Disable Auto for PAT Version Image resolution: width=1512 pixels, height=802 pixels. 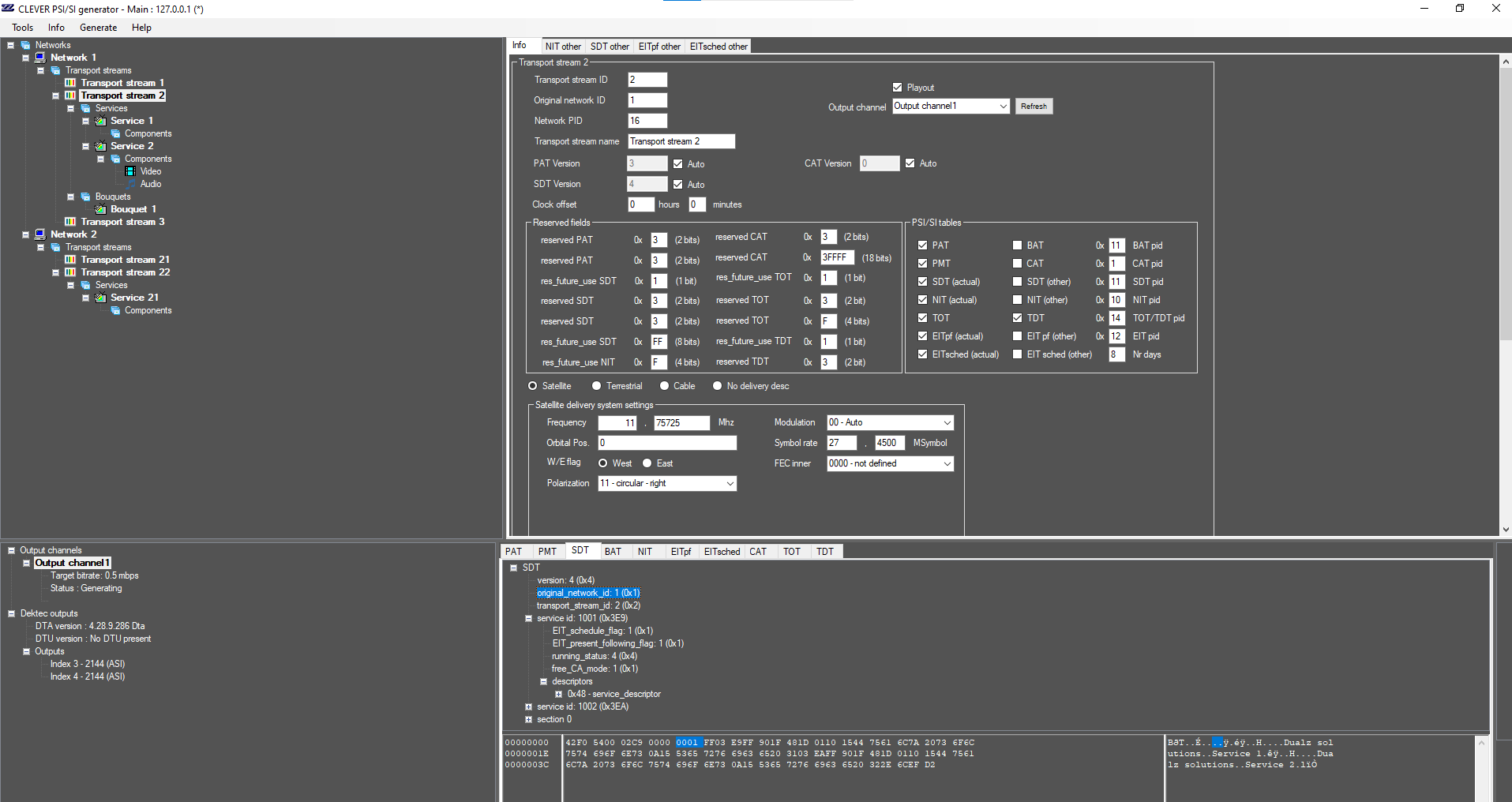pyautogui.click(x=677, y=164)
